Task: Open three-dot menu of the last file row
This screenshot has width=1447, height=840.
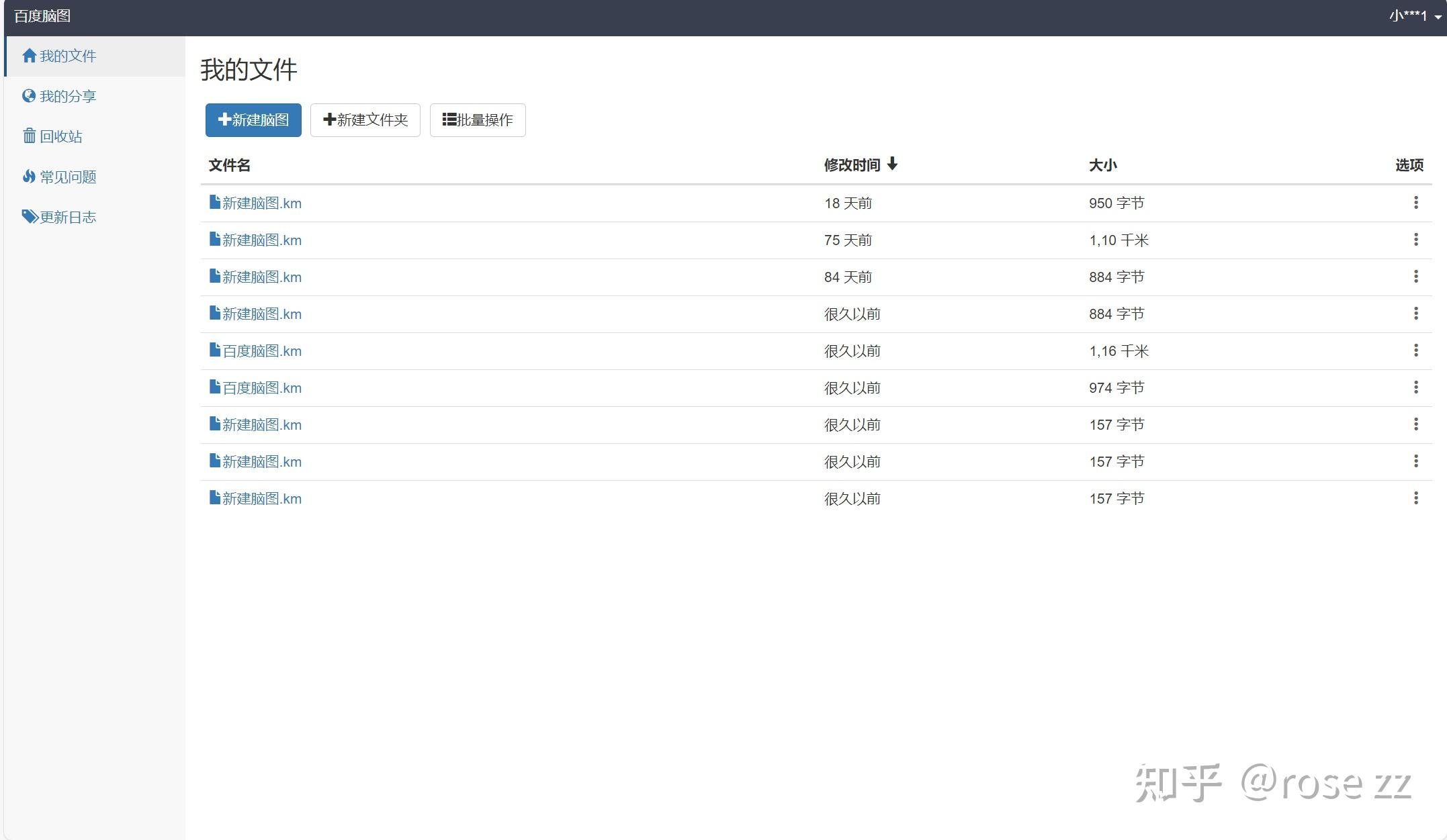Action: click(1415, 498)
